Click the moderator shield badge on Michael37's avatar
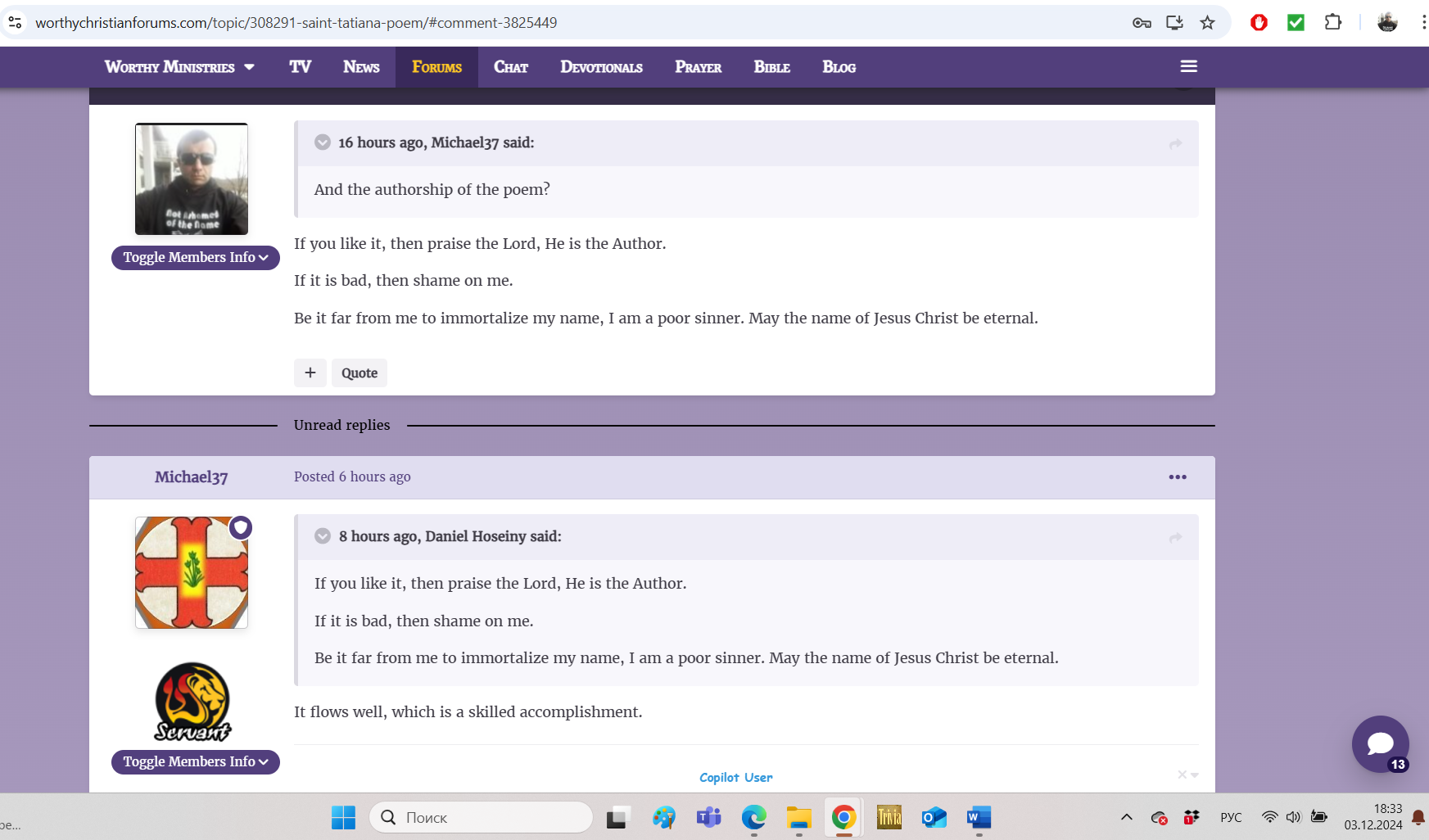 (240, 528)
